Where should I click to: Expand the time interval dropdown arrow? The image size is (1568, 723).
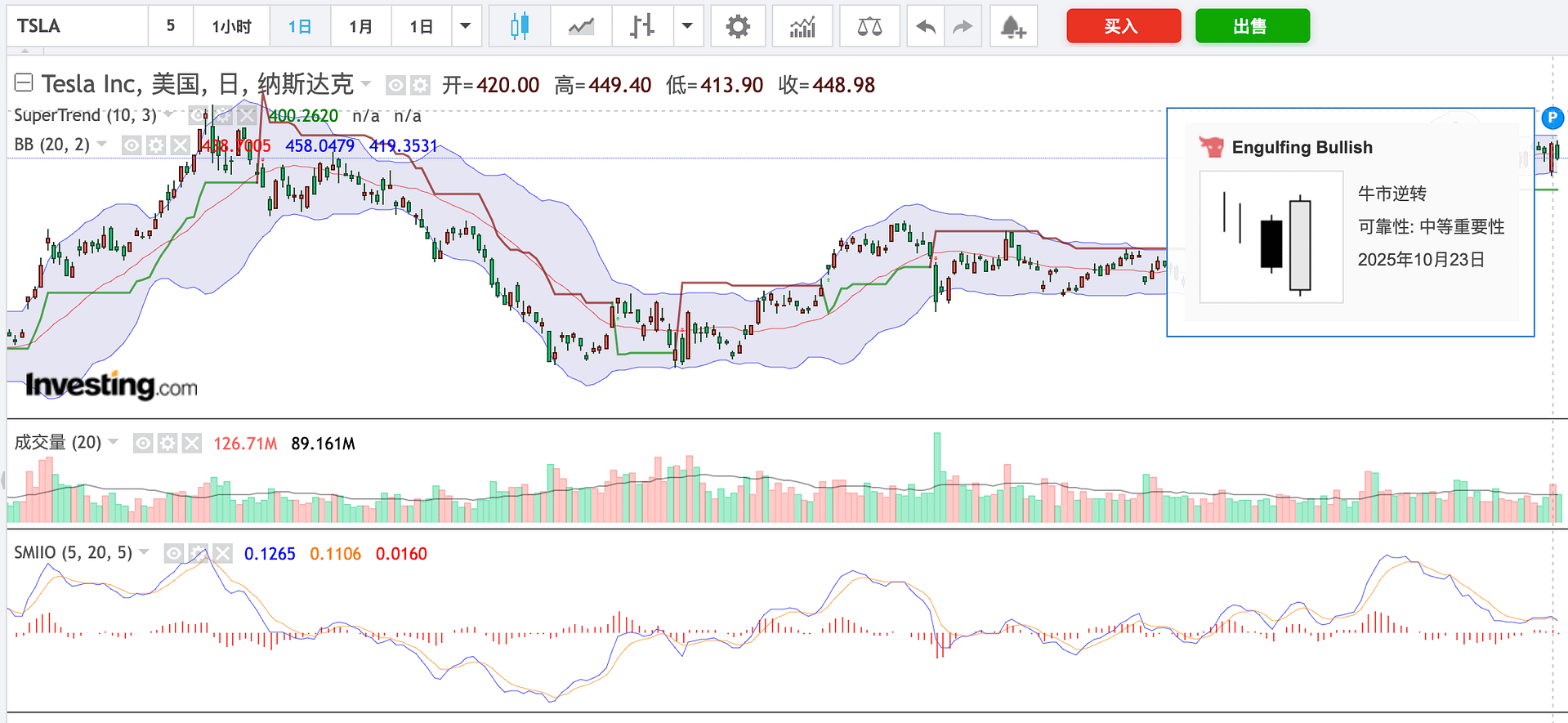coord(466,26)
